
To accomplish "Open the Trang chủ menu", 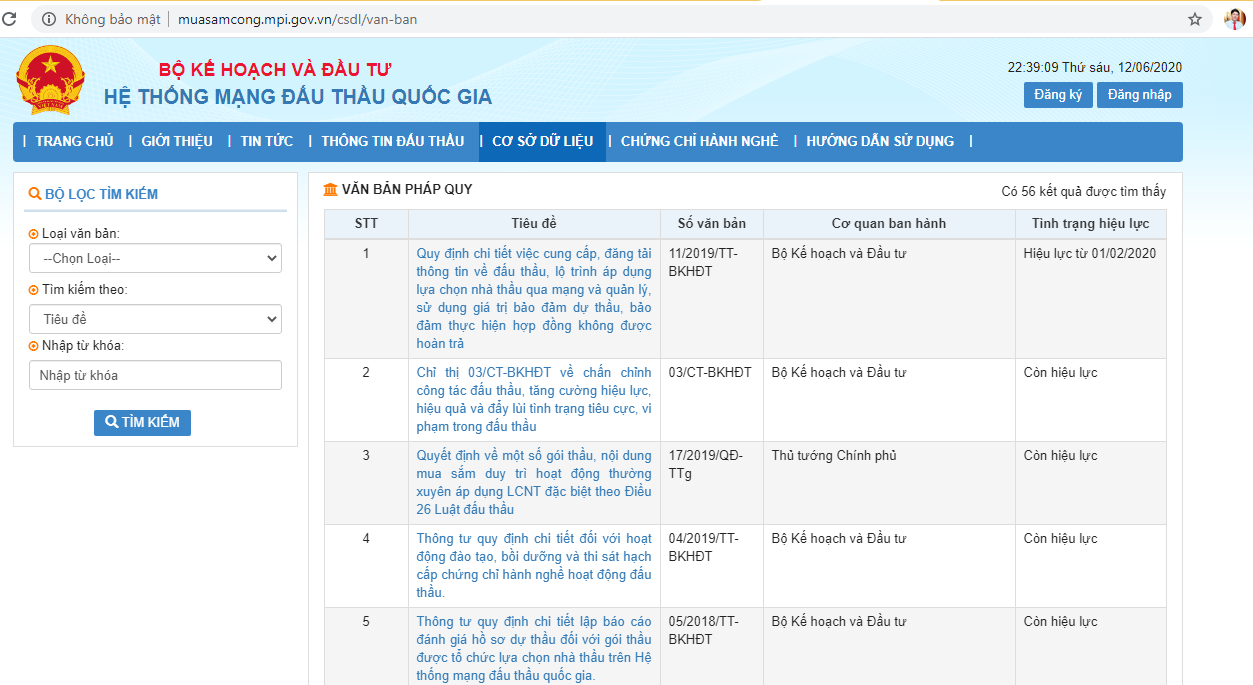I will pyautogui.click(x=74, y=141).
